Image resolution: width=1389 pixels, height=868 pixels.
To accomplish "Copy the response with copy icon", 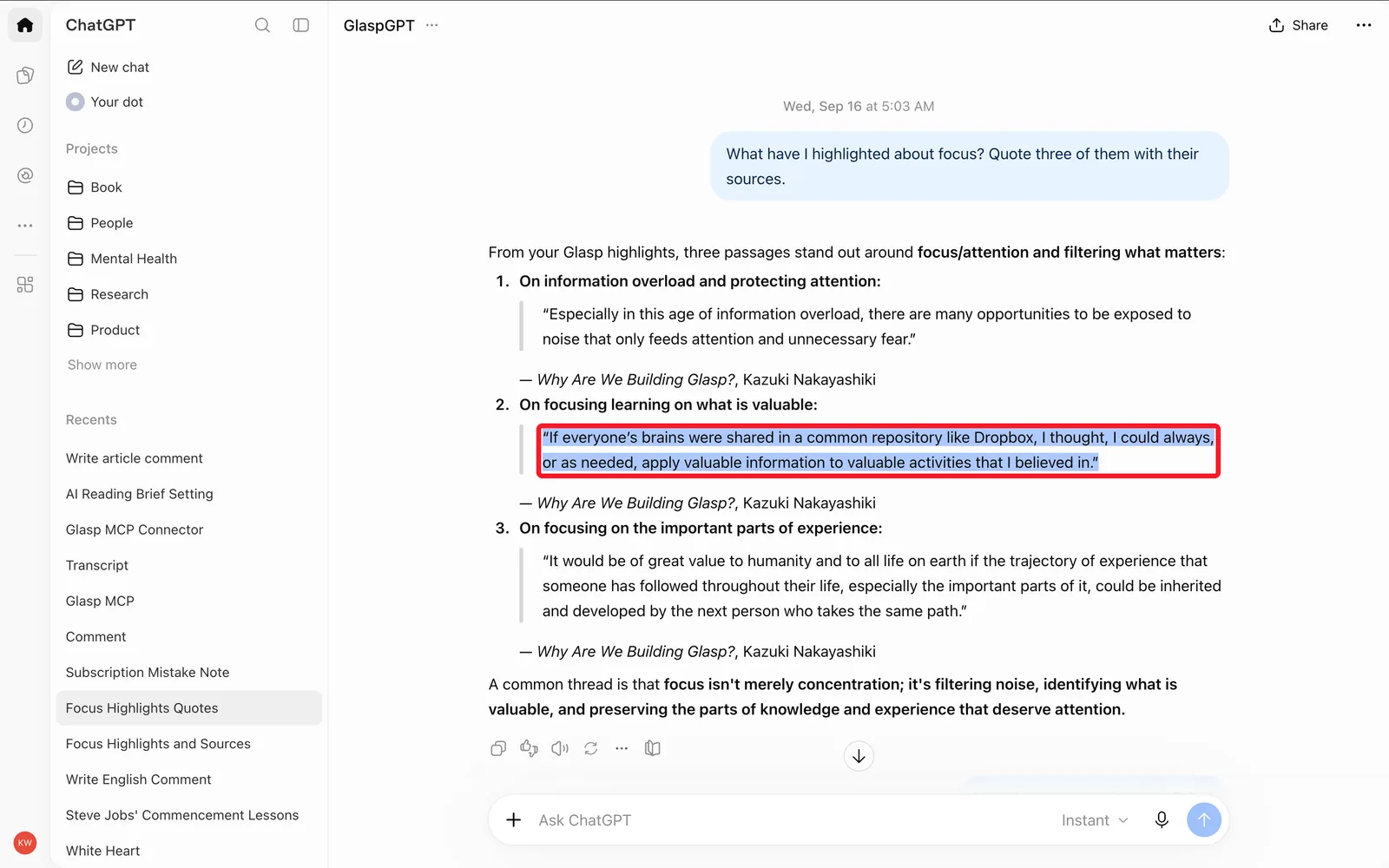I will pyautogui.click(x=498, y=748).
